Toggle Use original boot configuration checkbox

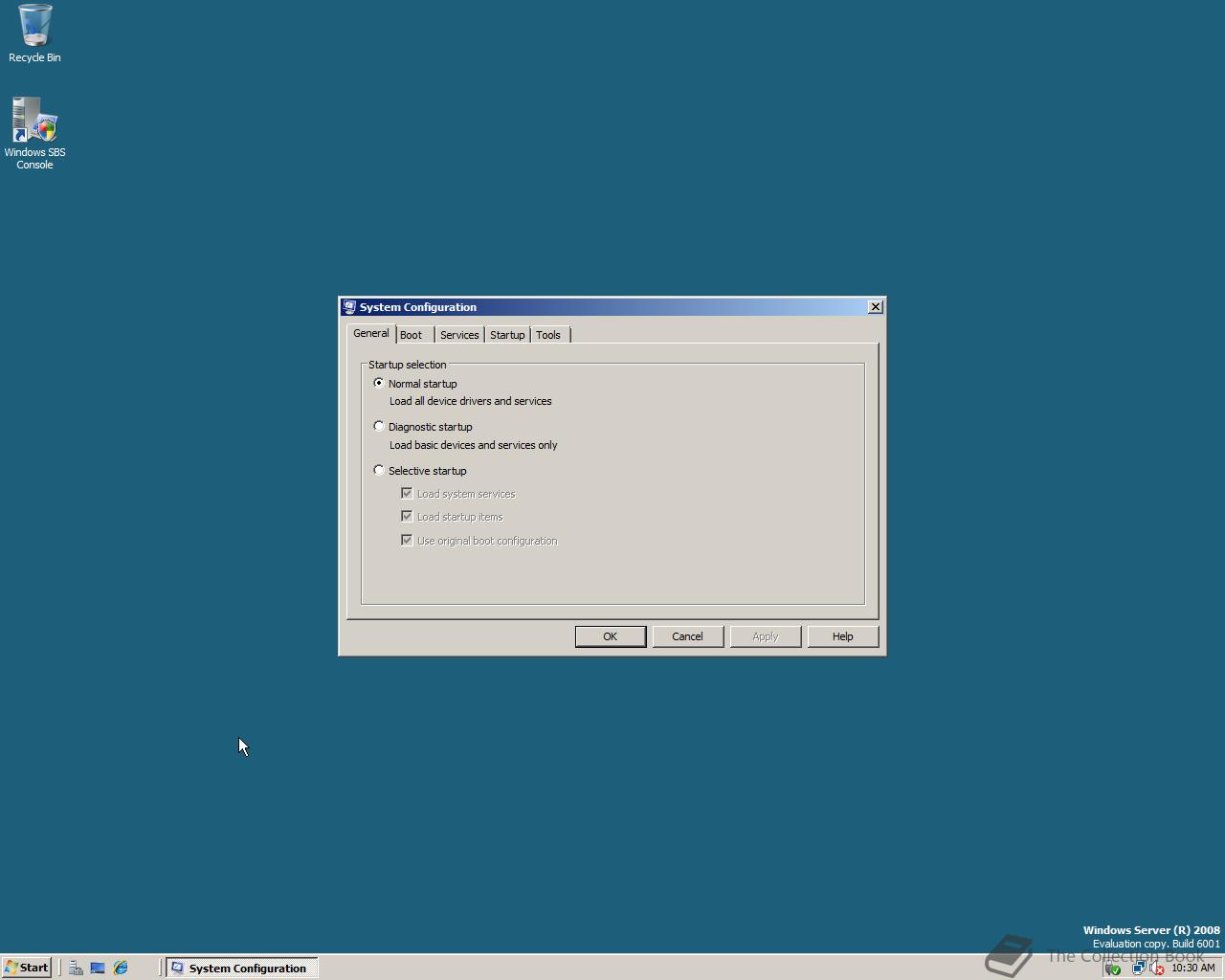point(407,541)
